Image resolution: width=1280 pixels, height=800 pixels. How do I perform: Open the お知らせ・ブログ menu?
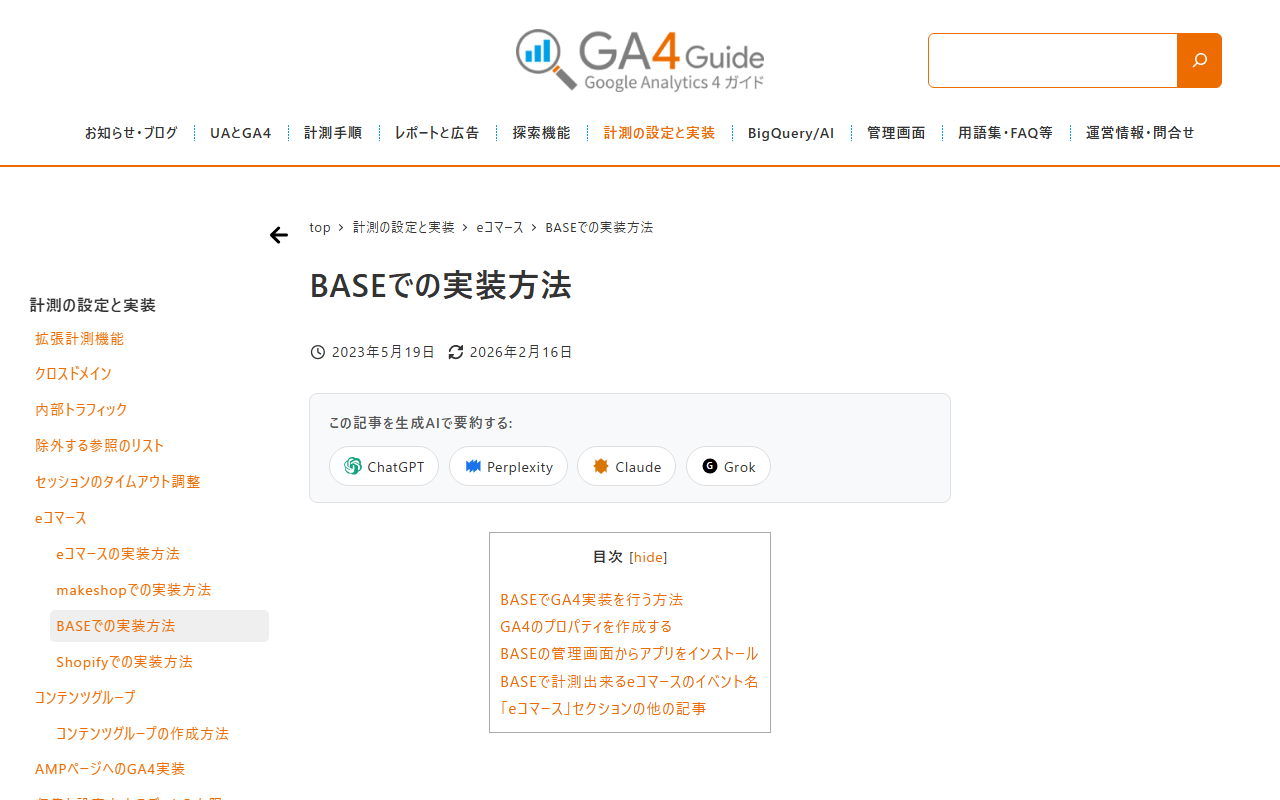click(131, 133)
